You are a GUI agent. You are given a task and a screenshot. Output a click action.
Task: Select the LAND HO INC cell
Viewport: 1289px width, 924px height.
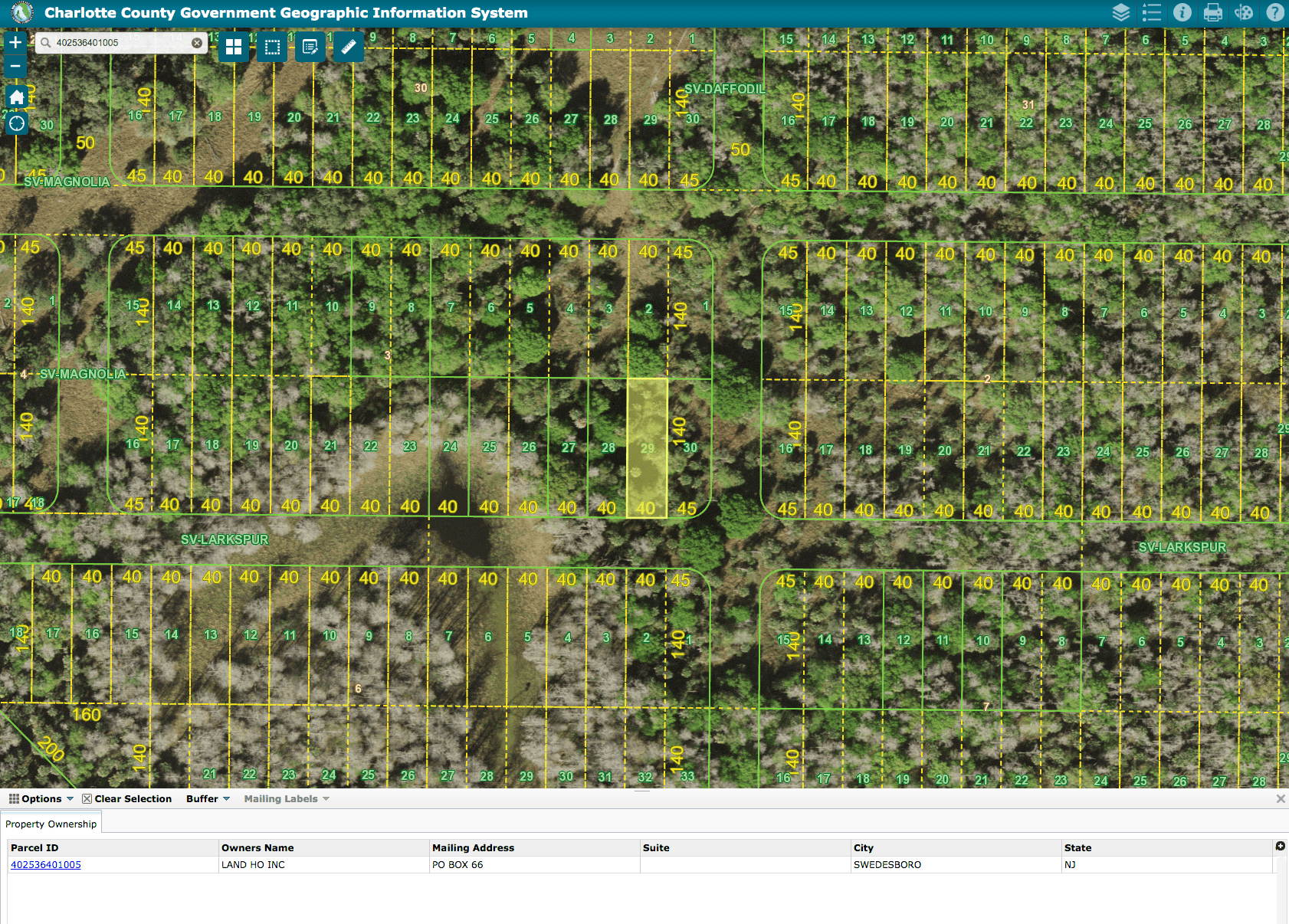(x=324, y=864)
